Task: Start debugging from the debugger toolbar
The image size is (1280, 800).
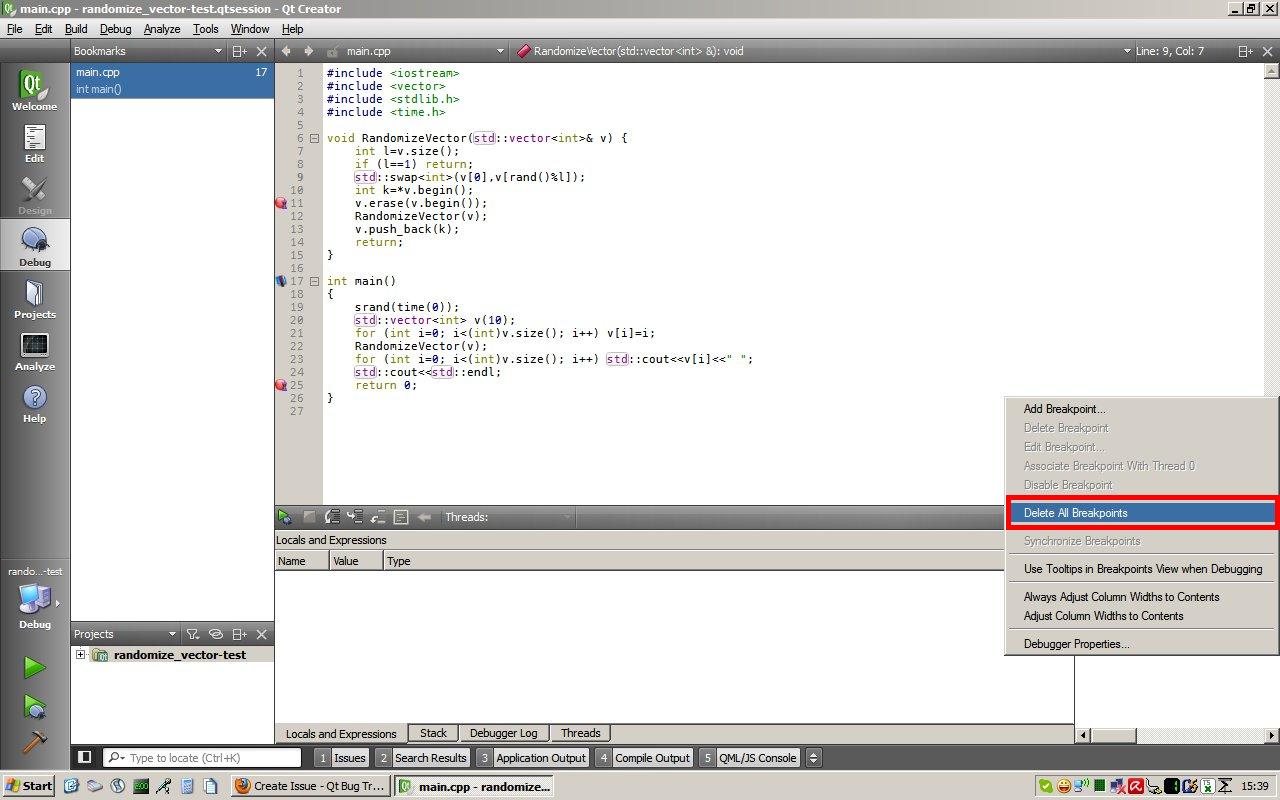Action: click(285, 517)
